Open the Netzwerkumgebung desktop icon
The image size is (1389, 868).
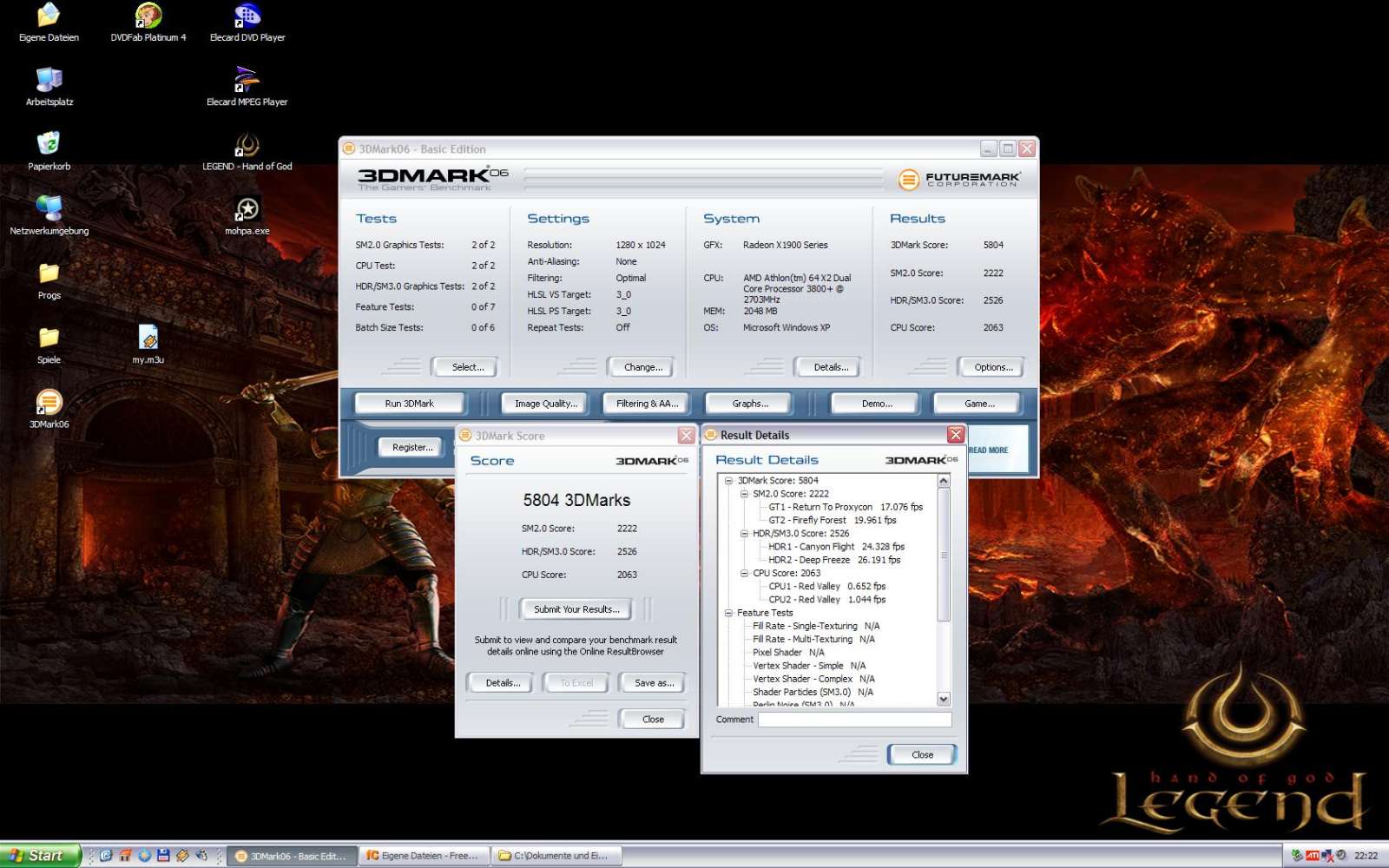(x=49, y=215)
